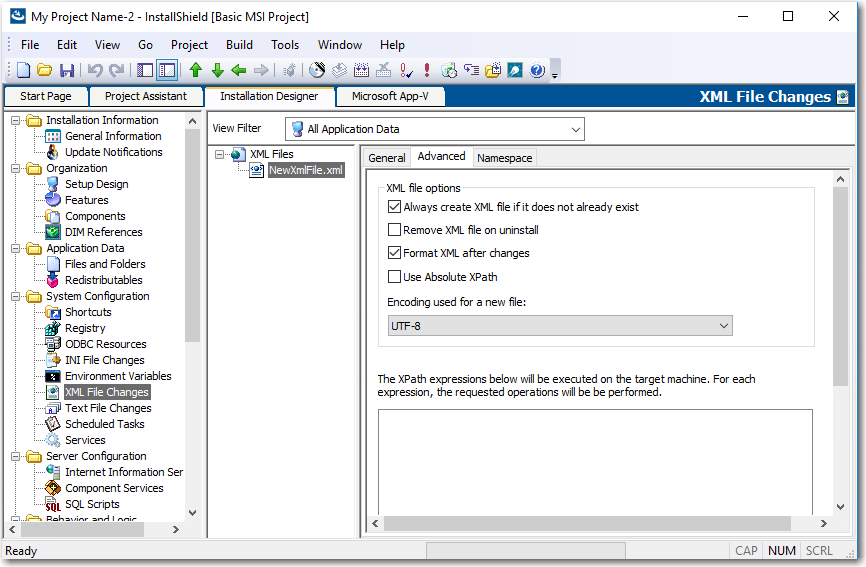The width and height of the screenshot is (866, 567).
Task: Click the Save project disk icon
Action: (x=67, y=70)
